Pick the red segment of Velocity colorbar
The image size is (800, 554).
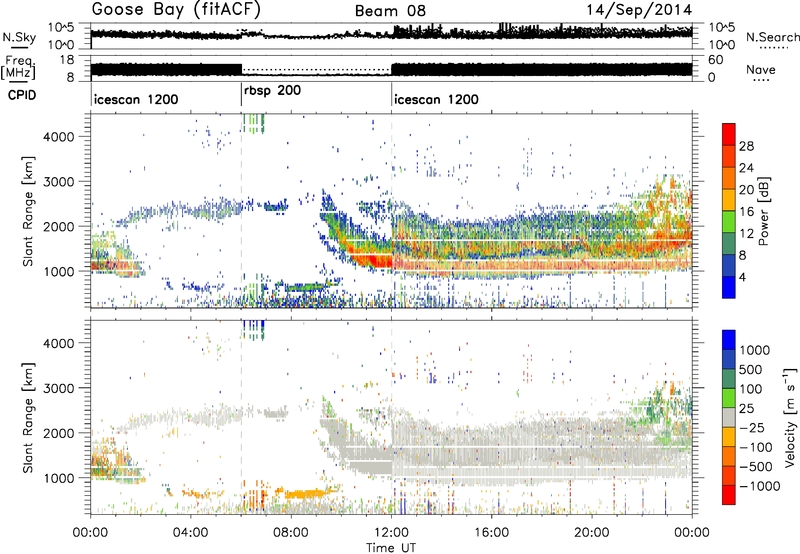[x=729, y=495]
